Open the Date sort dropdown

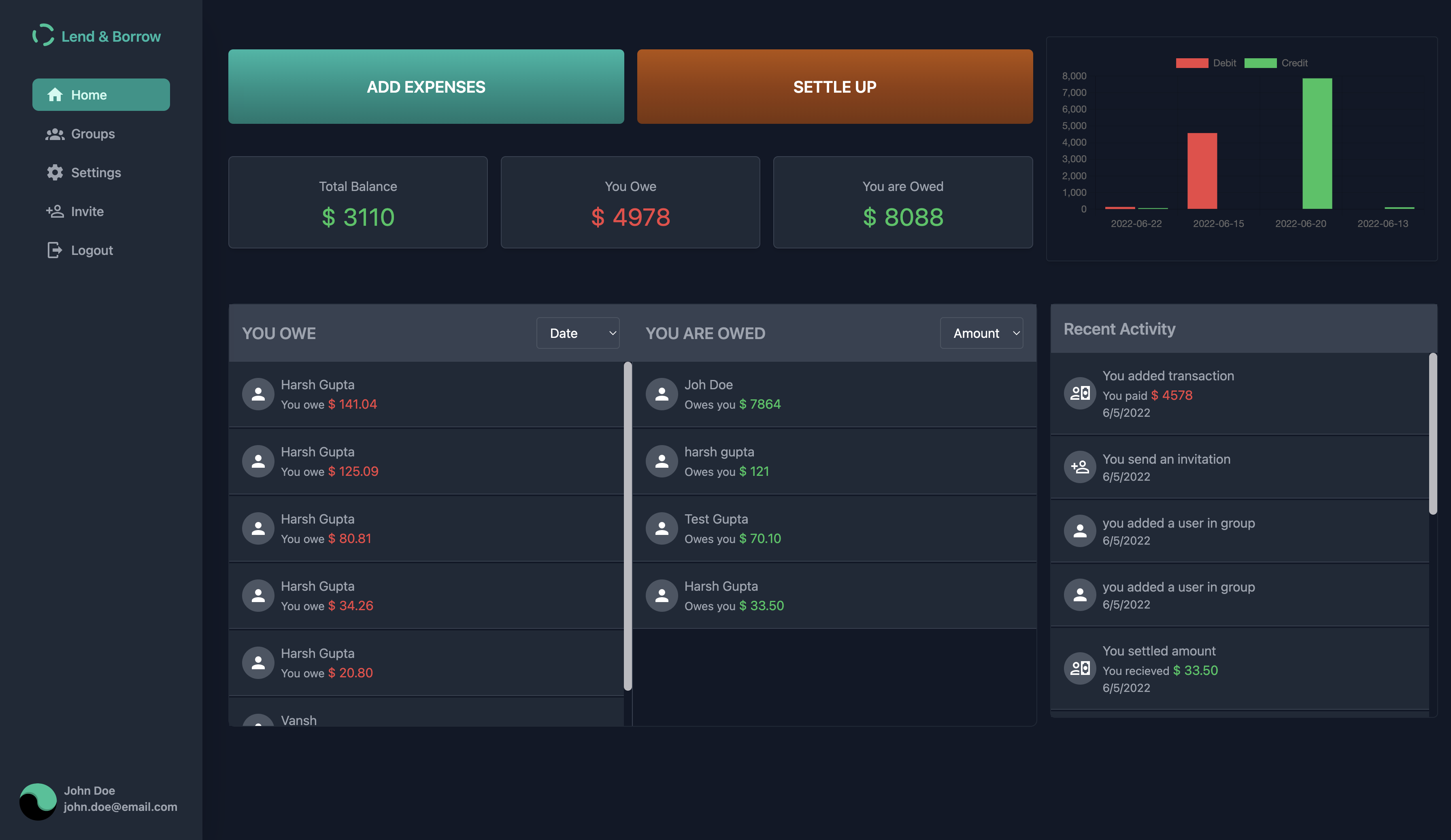click(x=577, y=333)
